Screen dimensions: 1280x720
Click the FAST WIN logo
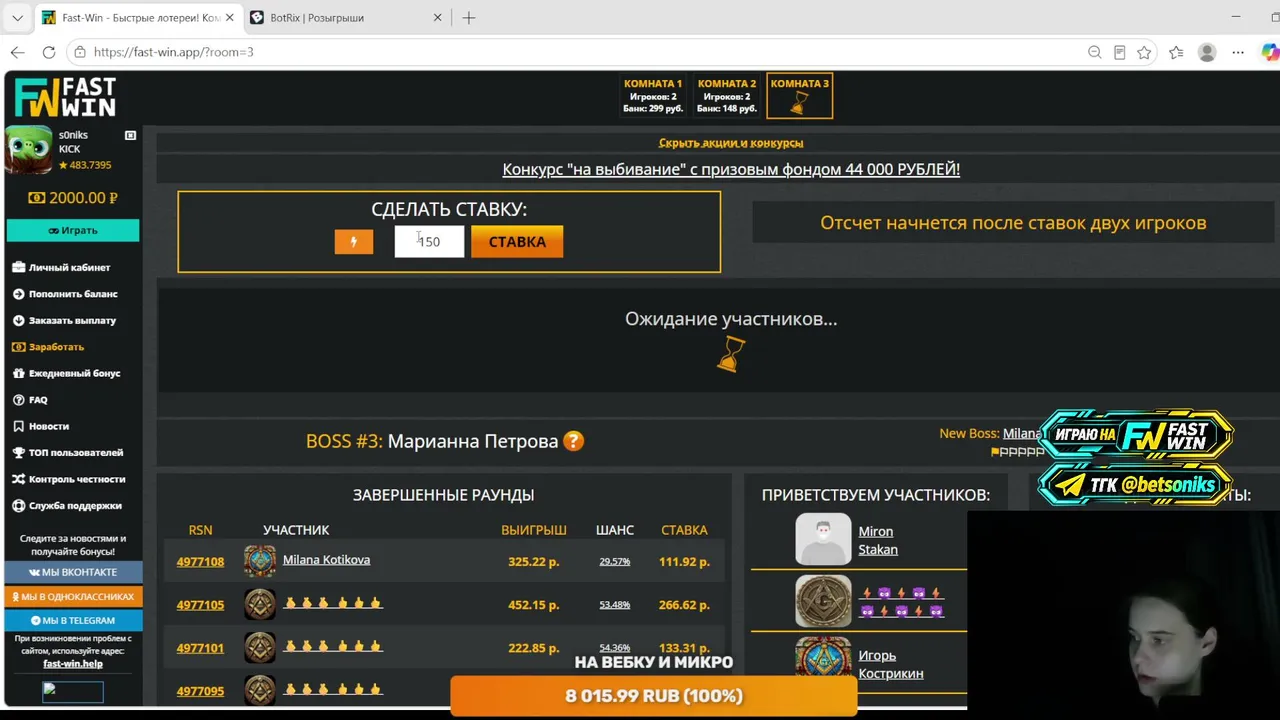pos(65,98)
